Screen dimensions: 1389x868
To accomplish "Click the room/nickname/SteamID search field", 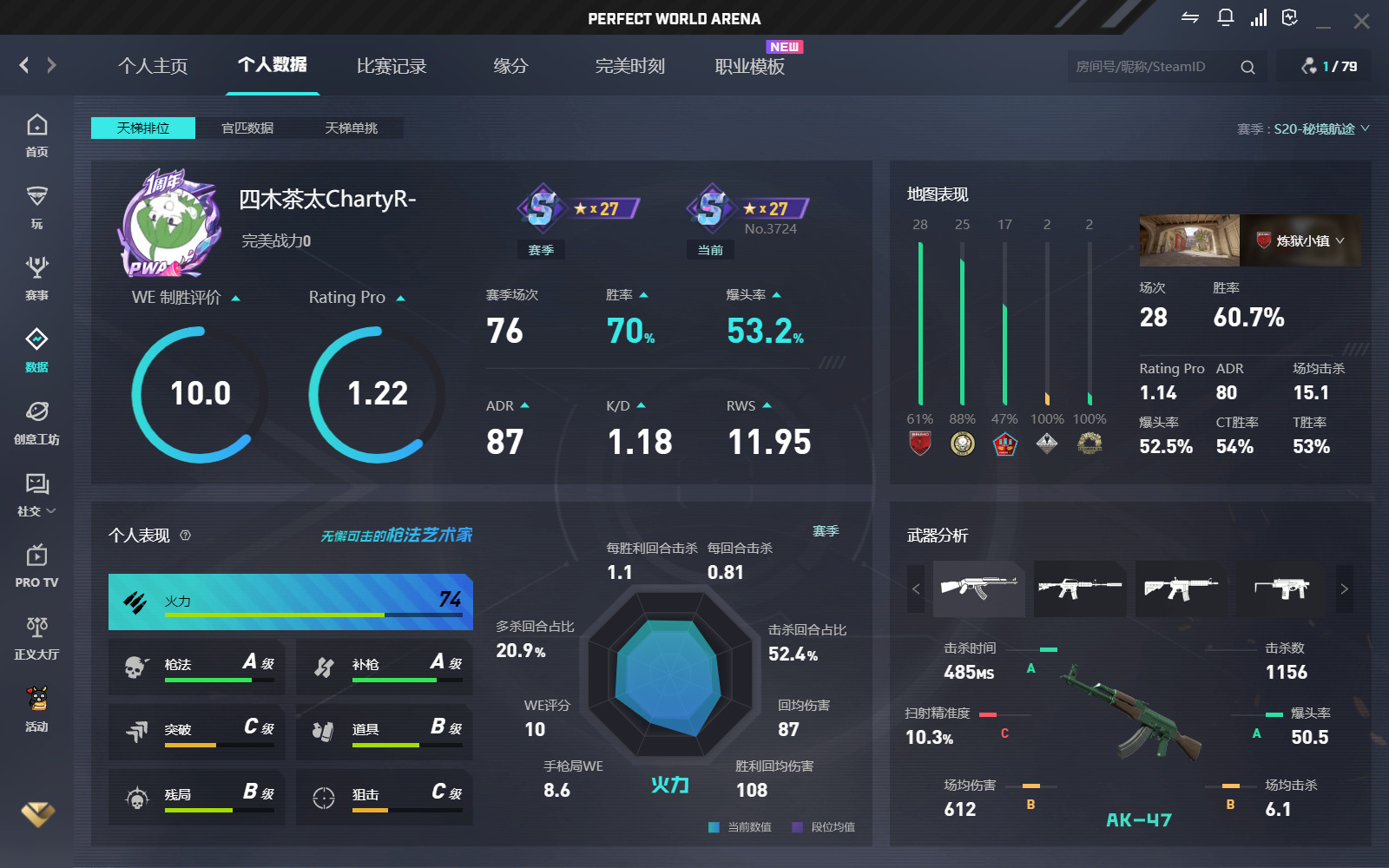I will [x=1154, y=67].
